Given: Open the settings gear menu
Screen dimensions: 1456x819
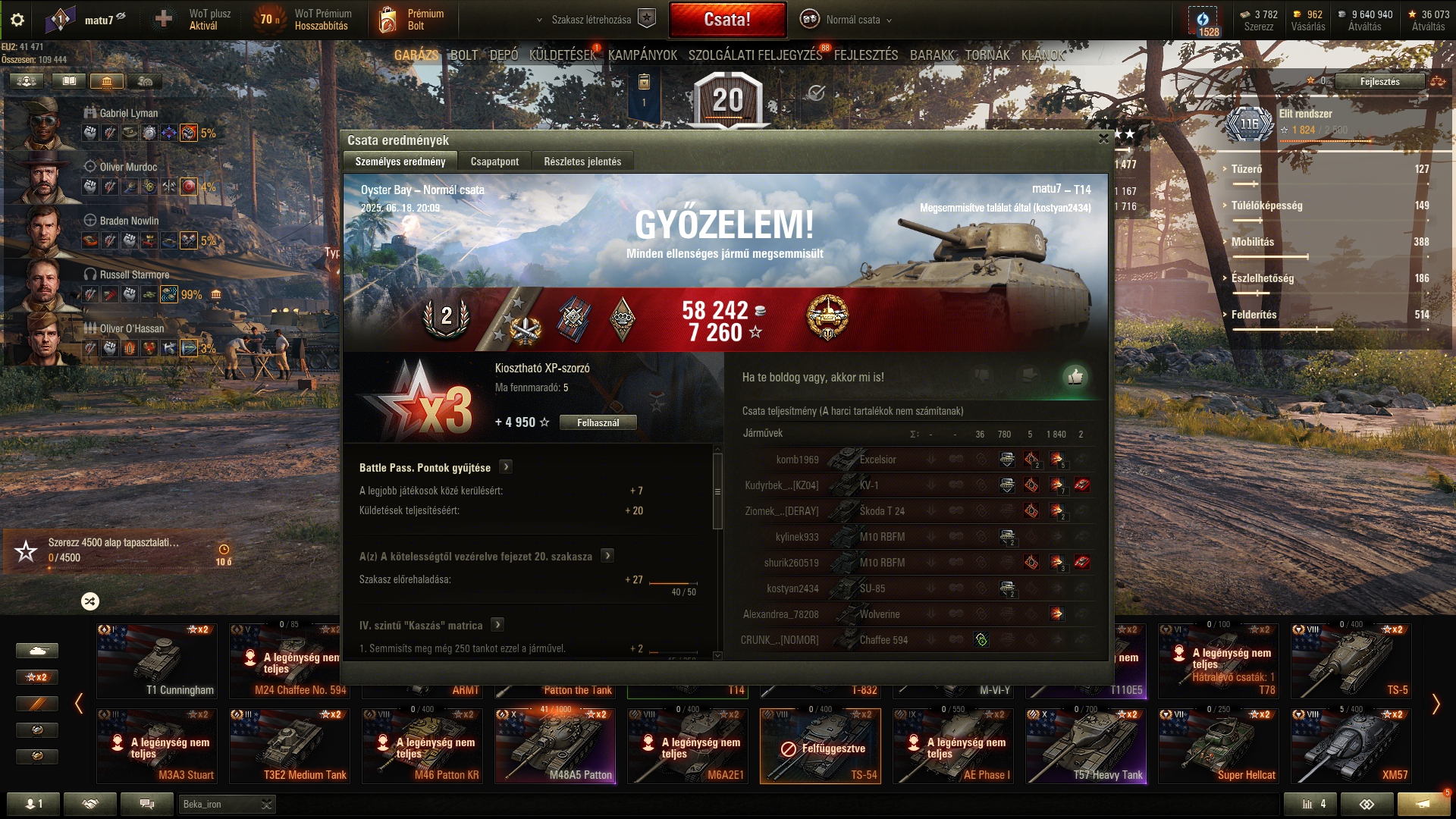Looking at the screenshot, I should (17, 20).
